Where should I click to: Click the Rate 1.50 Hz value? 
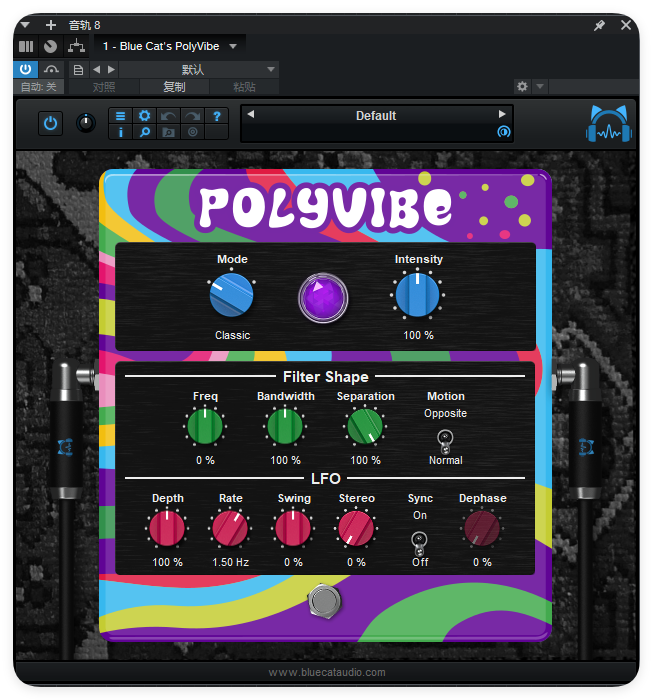230,562
